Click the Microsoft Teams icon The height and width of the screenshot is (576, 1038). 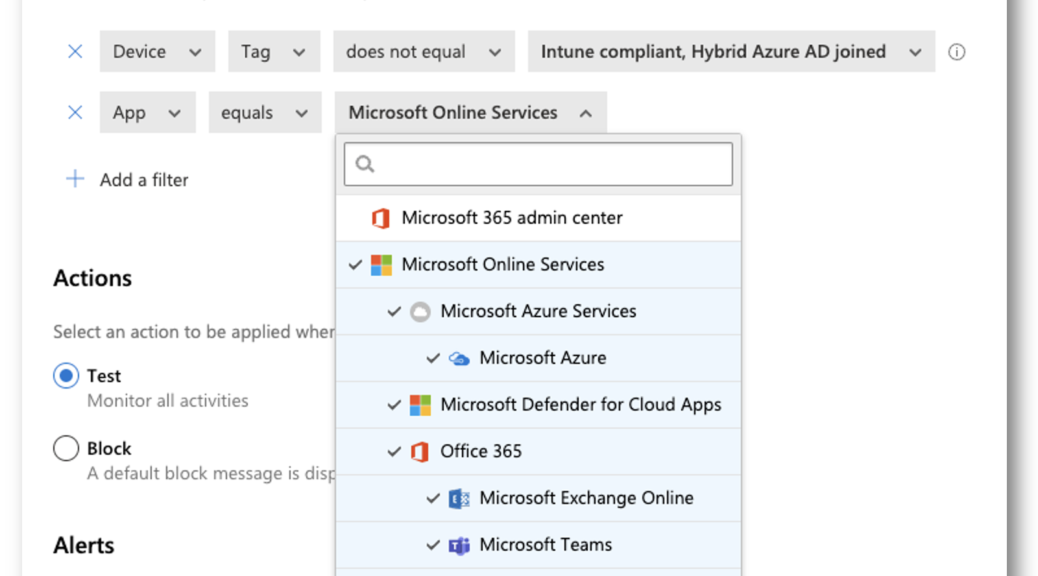click(459, 546)
